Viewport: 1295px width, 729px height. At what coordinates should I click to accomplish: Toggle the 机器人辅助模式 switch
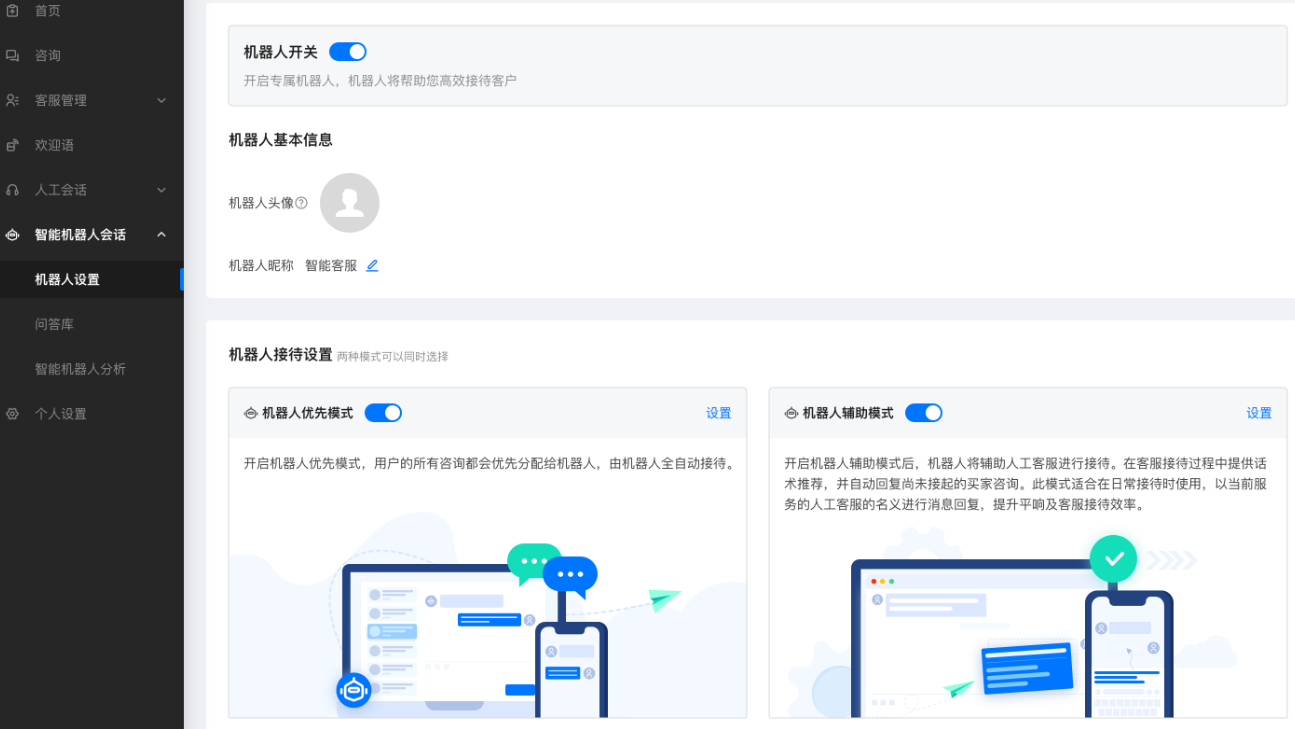click(x=923, y=412)
